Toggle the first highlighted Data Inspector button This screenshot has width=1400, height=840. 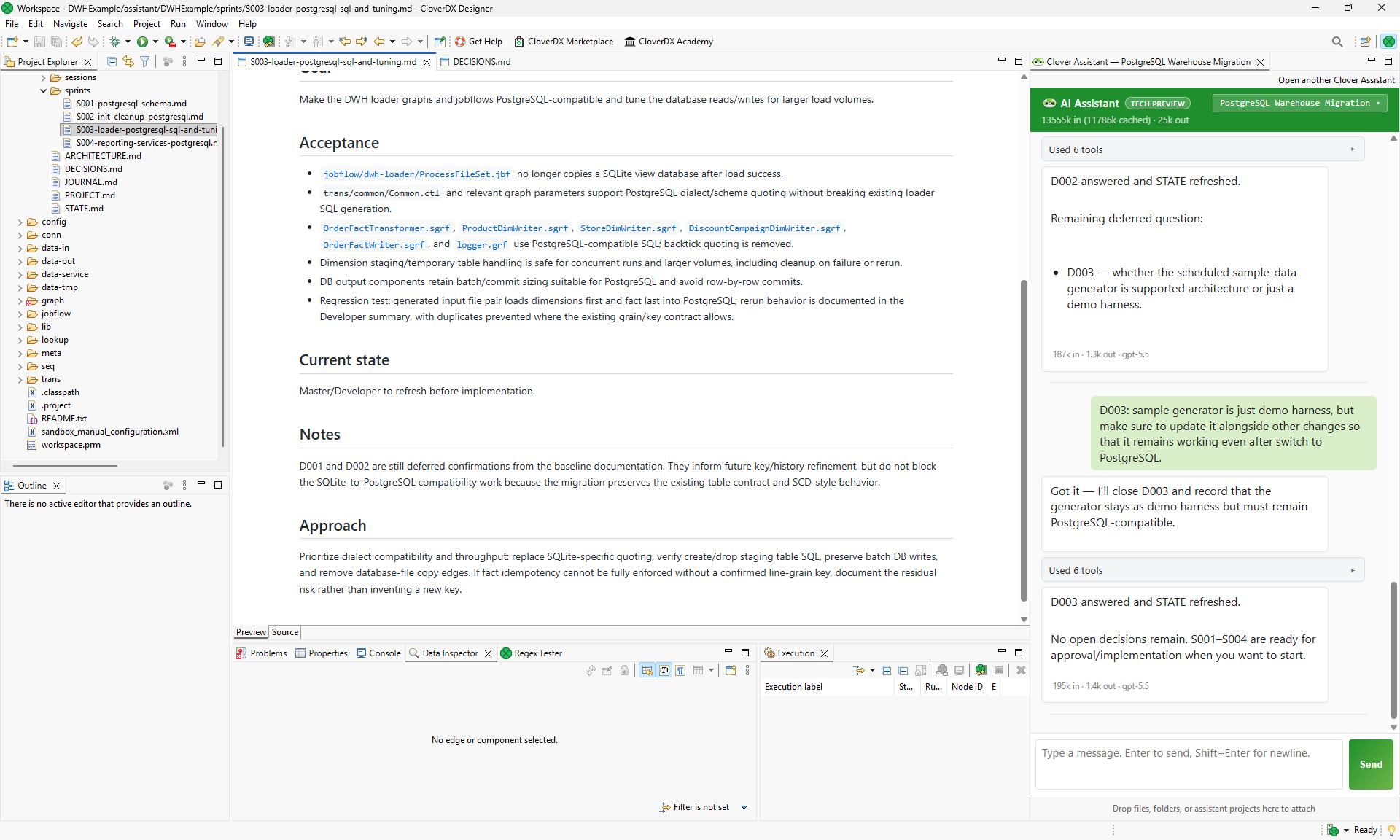pyautogui.click(x=647, y=670)
